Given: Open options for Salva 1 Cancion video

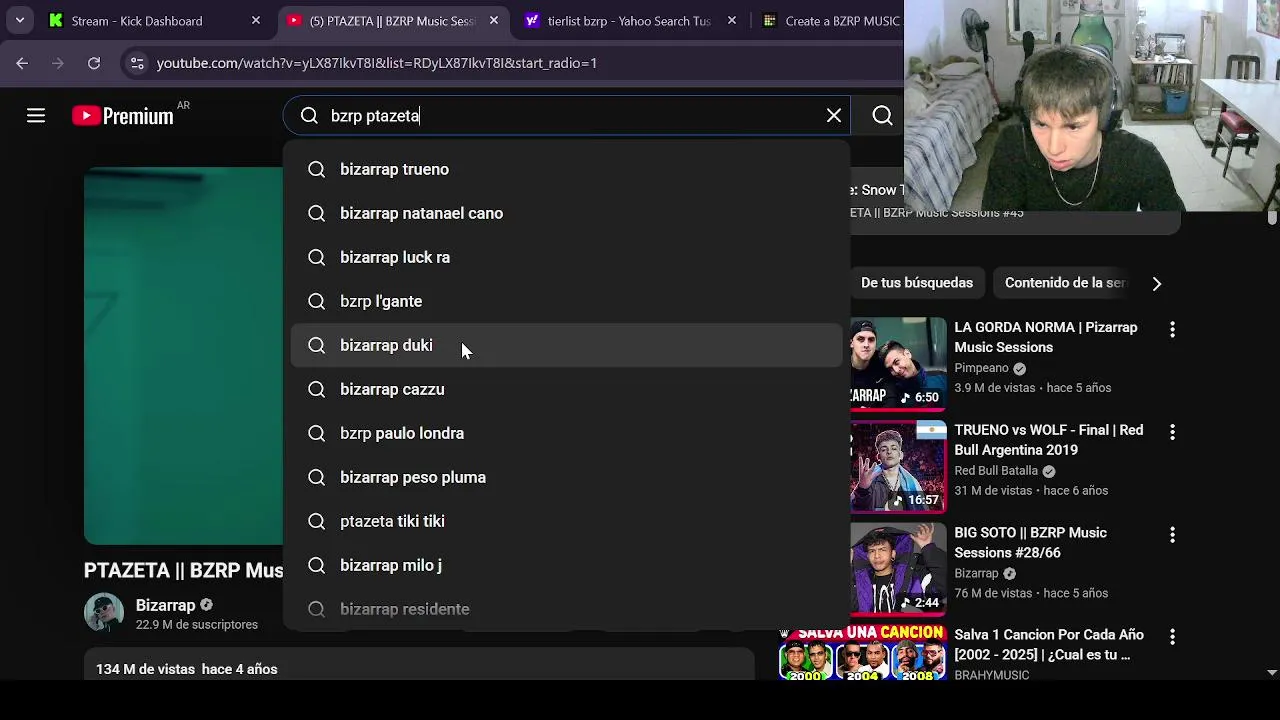Looking at the screenshot, I should click(1172, 637).
